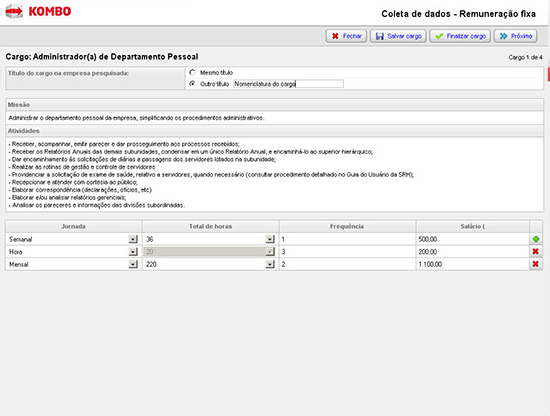Expand the 36 total de horas dropdown
This screenshot has height=416, width=550.
[270, 239]
